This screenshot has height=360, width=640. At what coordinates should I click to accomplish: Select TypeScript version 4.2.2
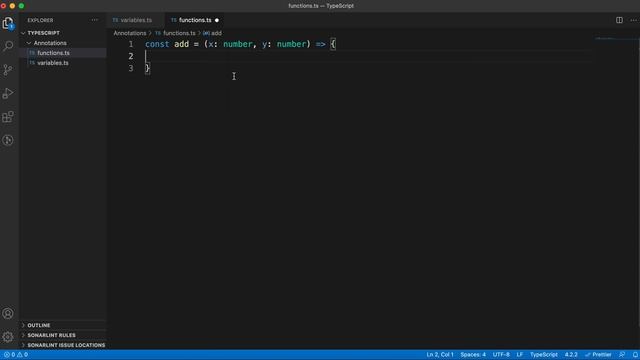[571, 355]
